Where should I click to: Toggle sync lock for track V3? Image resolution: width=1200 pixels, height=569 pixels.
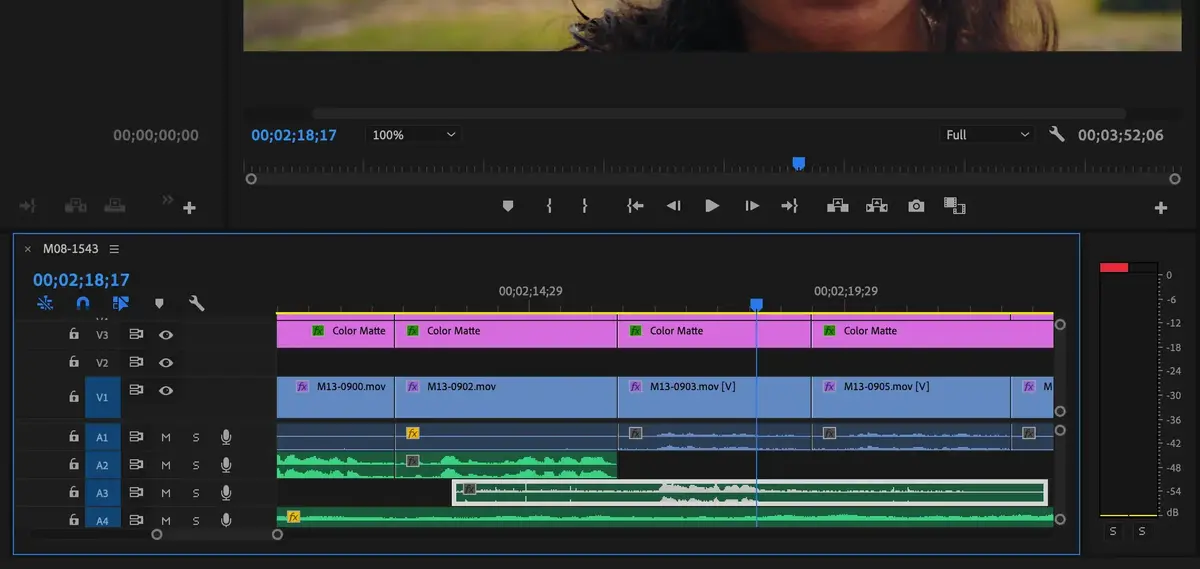click(x=137, y=335)
